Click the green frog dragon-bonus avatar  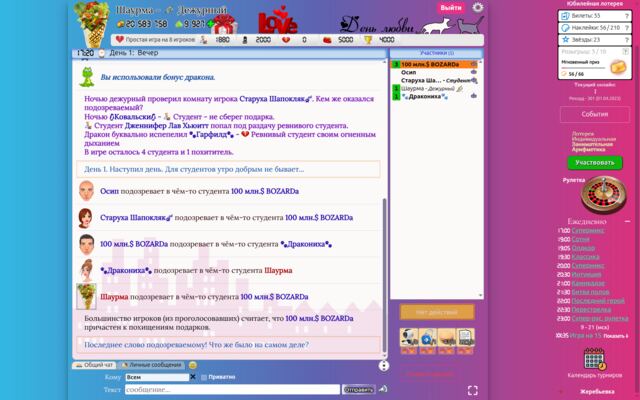click(87, 77)
